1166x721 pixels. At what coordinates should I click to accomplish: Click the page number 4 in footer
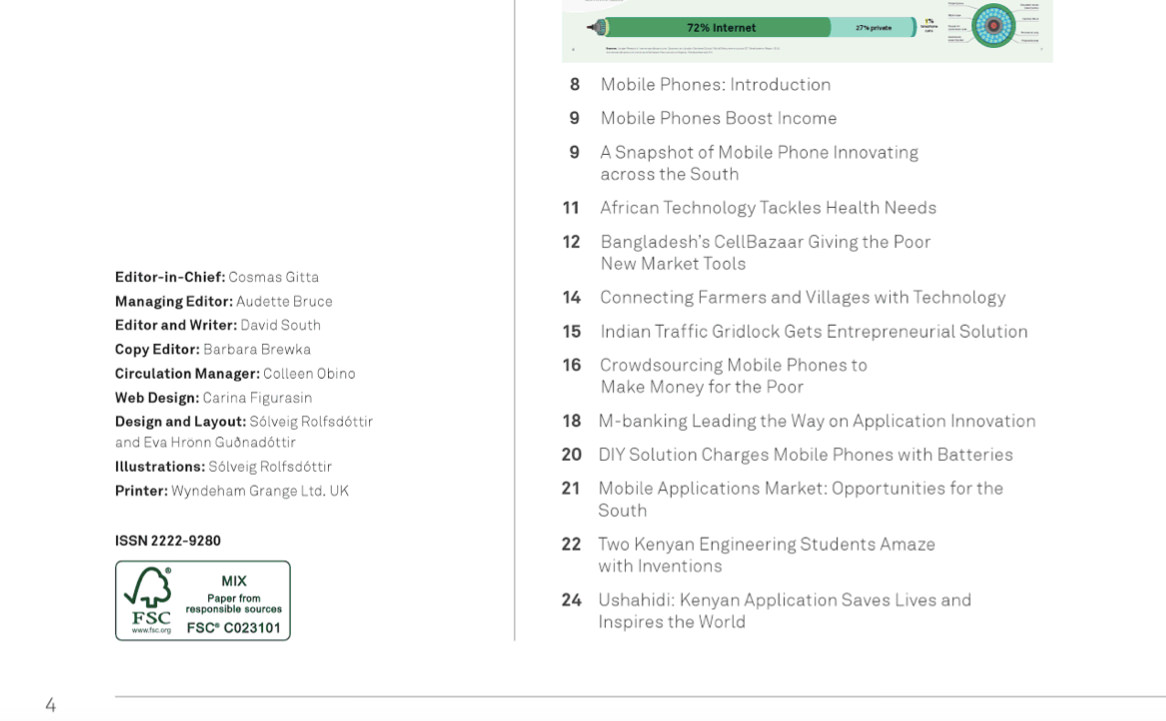(50, 706)
